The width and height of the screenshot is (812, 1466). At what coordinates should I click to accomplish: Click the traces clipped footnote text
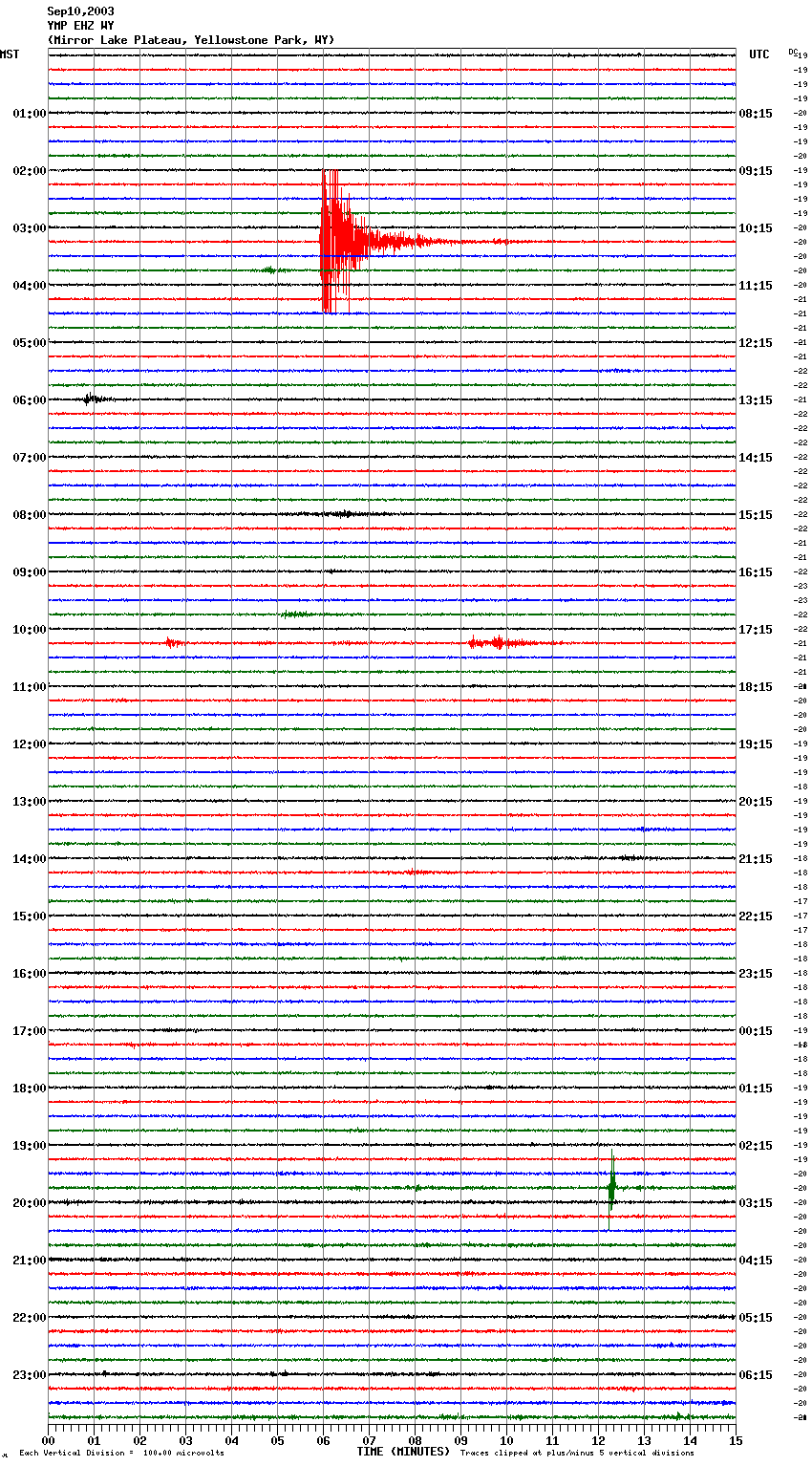pyautogui.click(x=577, y=1453)
